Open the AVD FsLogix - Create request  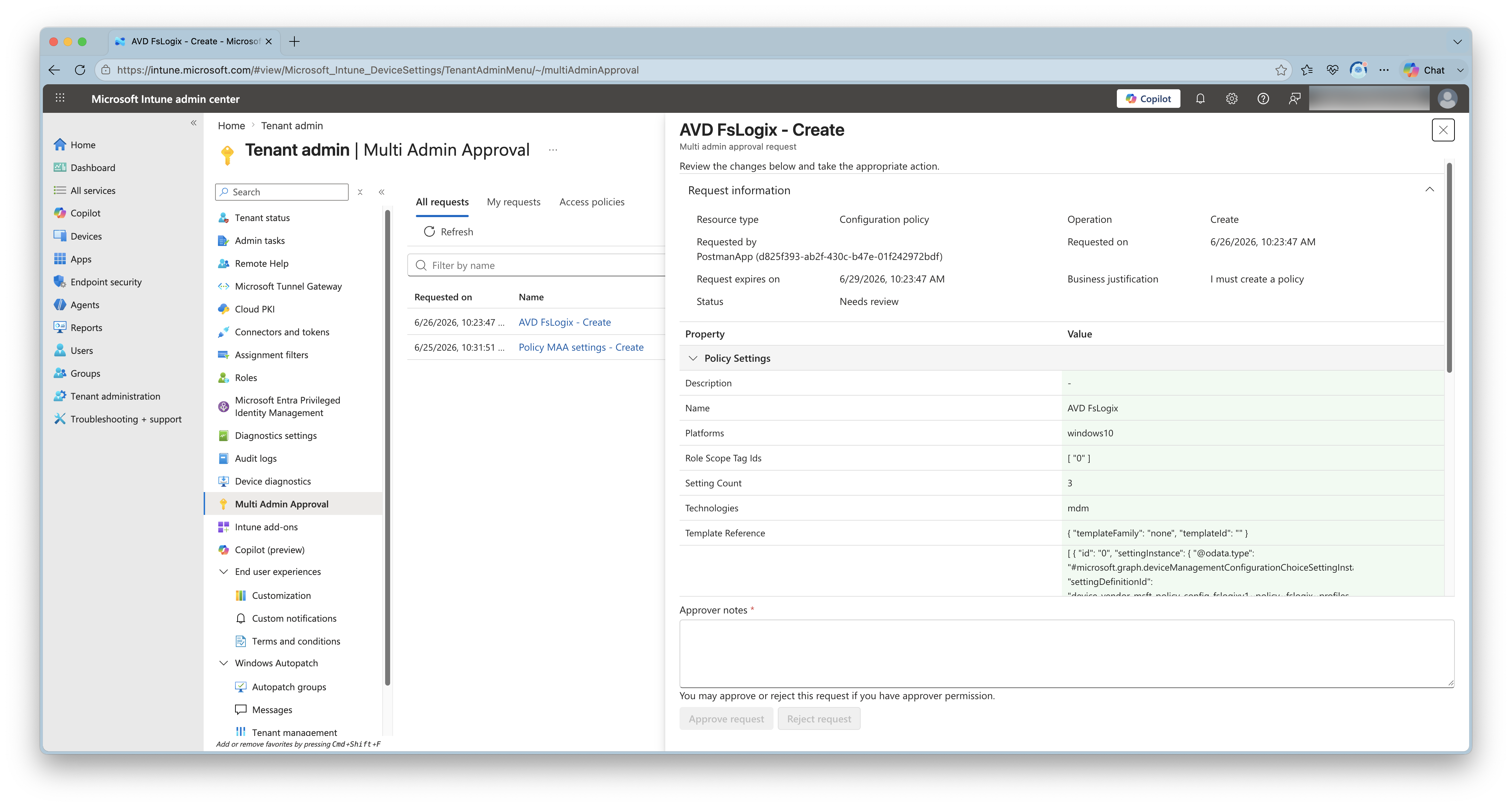(x=564, y=322)
